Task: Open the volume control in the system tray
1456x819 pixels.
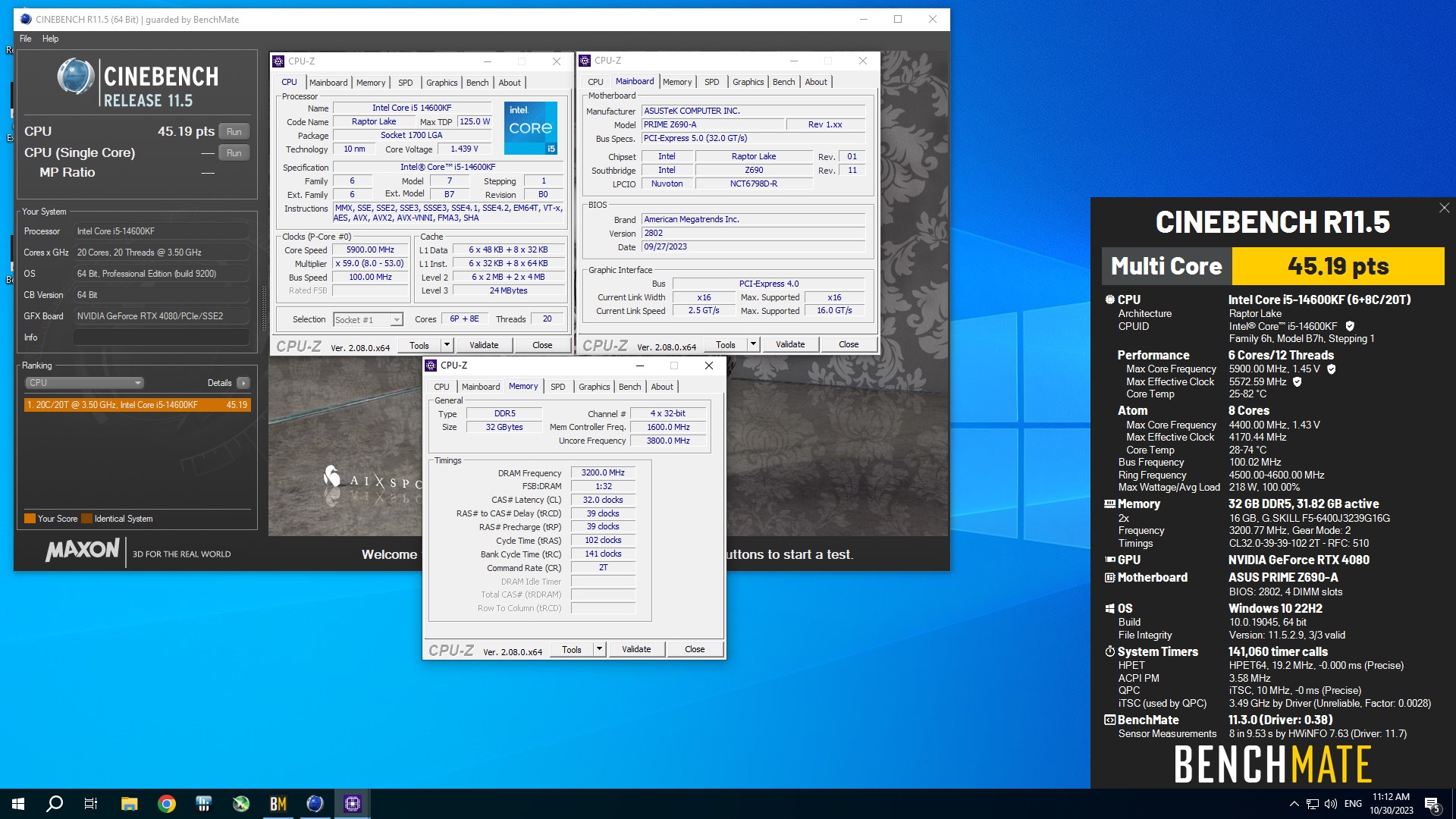Action: click(1331, 804)
